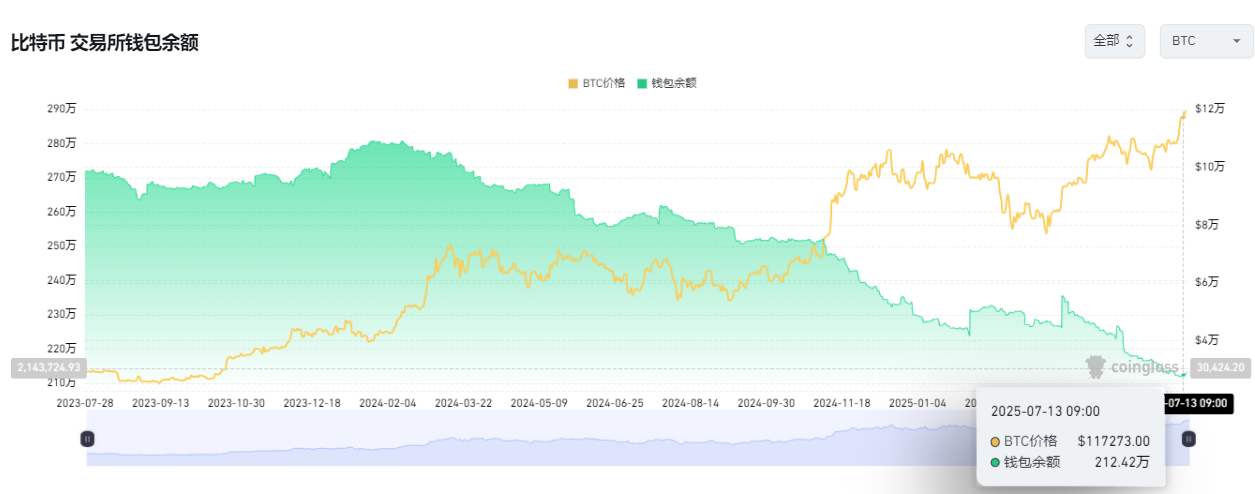Toggle the BTC价格 legend series
This screenshot has width=1255, height=494.
click(603, 83)
